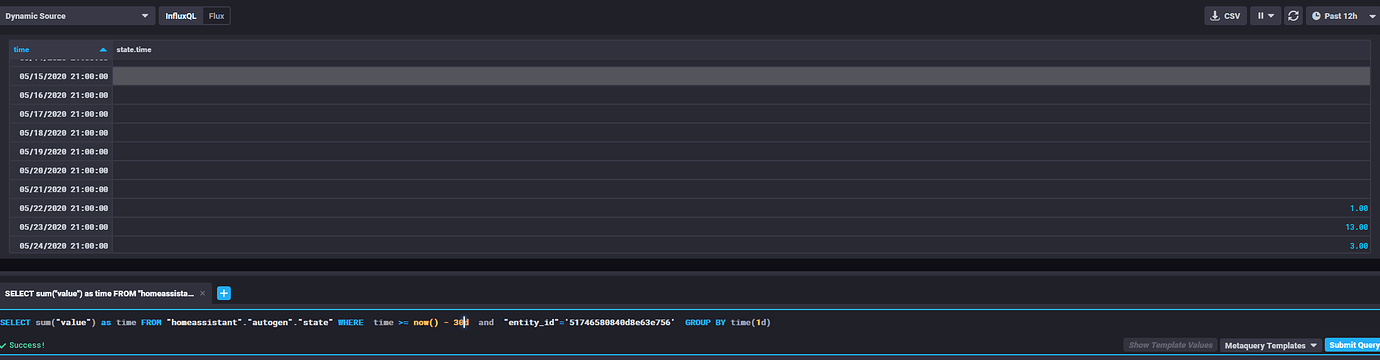Viewport: 1380px width, 360px height.
Task: Click the state.time column header
Action: pos(741,49)
